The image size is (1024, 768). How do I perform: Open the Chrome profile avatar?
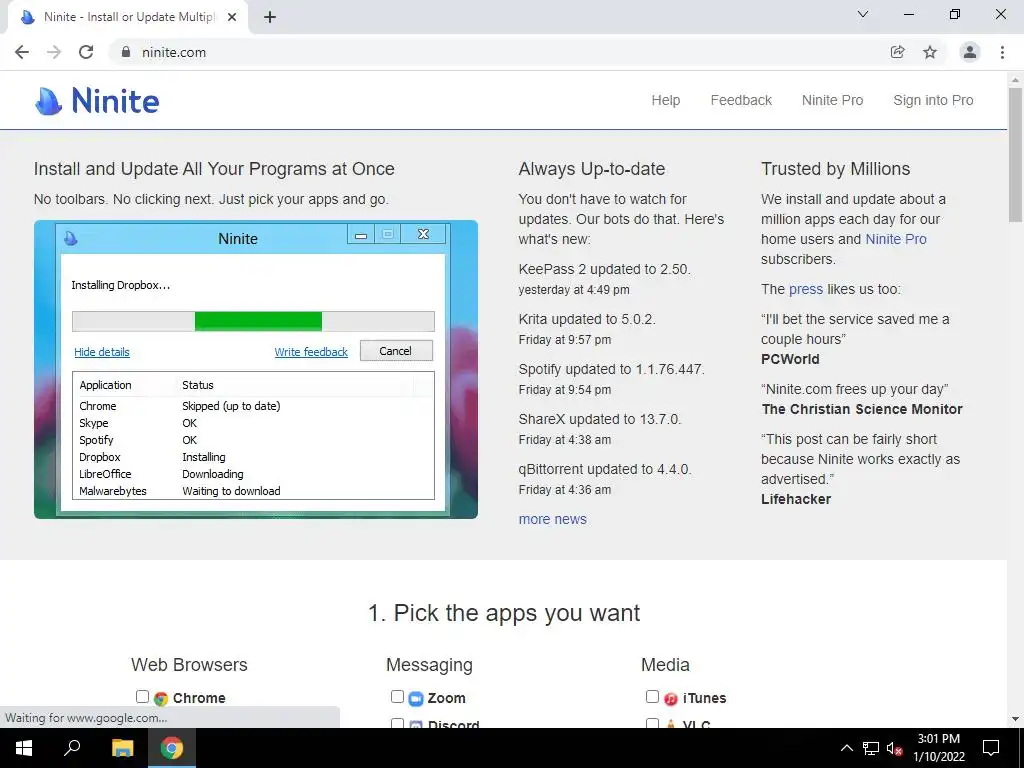pos(970,52)
